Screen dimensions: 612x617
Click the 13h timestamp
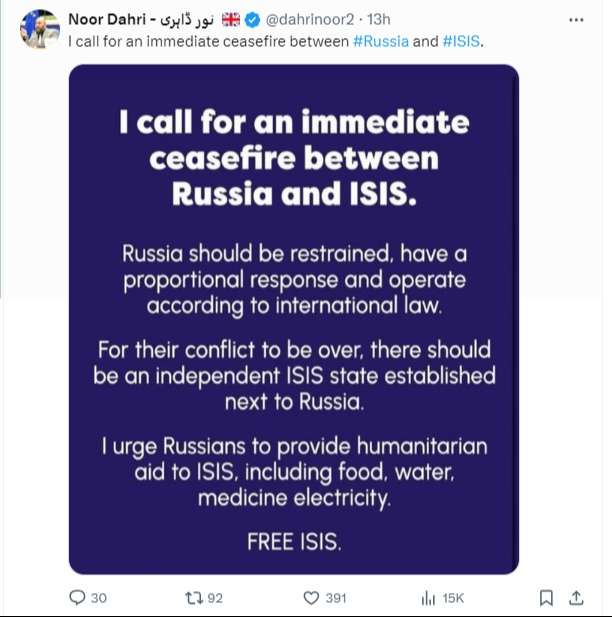[380, 19]
